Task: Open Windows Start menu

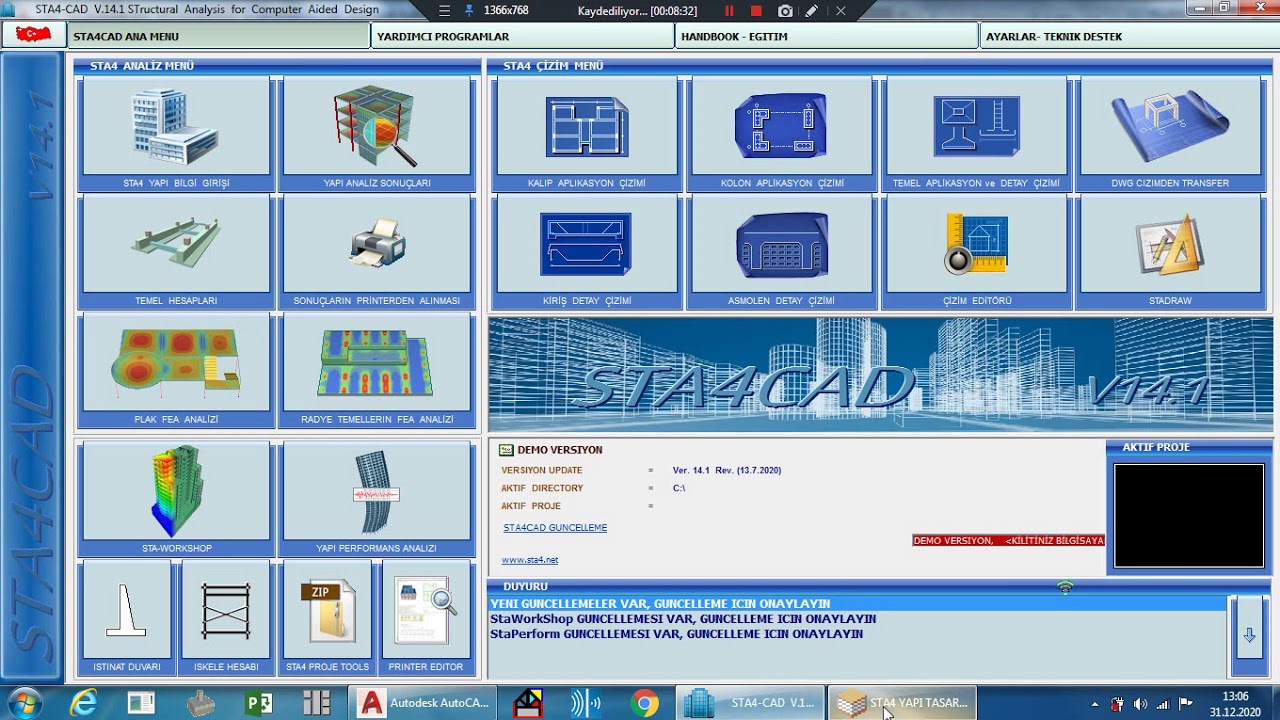Action: pos(25,702)
